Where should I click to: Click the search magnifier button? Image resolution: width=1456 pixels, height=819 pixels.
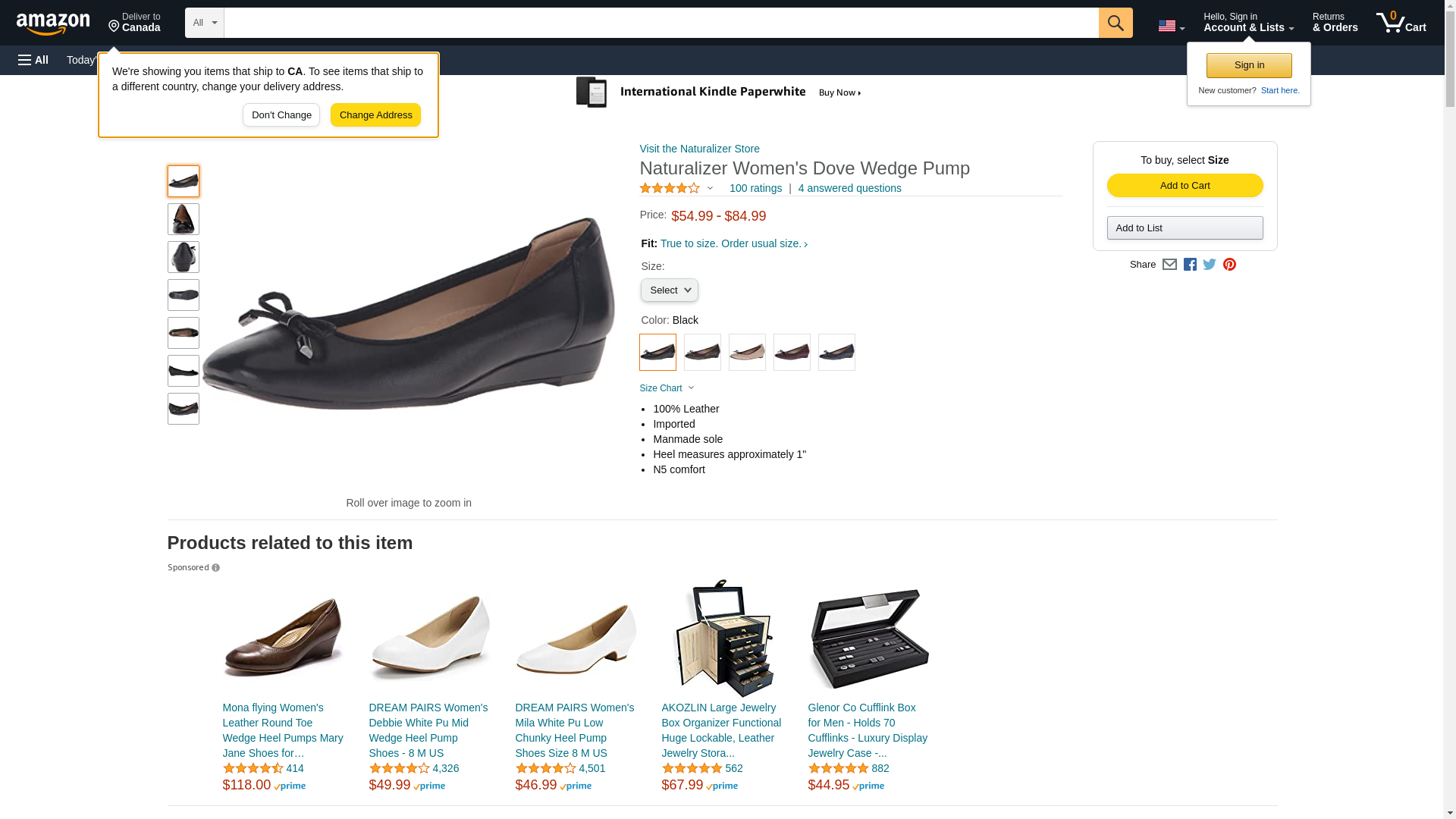coord(1115,23)
